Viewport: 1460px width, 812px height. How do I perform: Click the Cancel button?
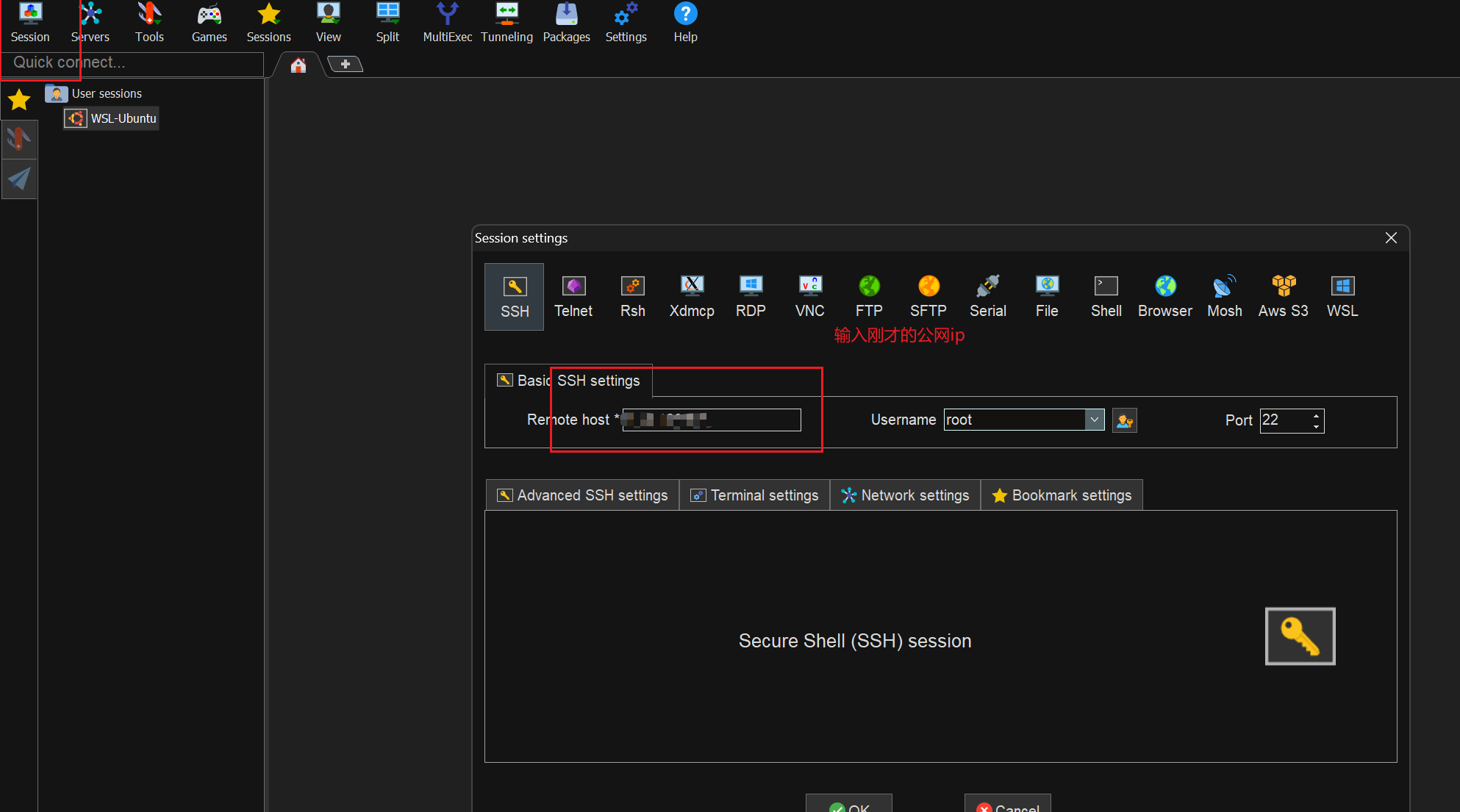pyautogui.click(x=1008, y=805)
